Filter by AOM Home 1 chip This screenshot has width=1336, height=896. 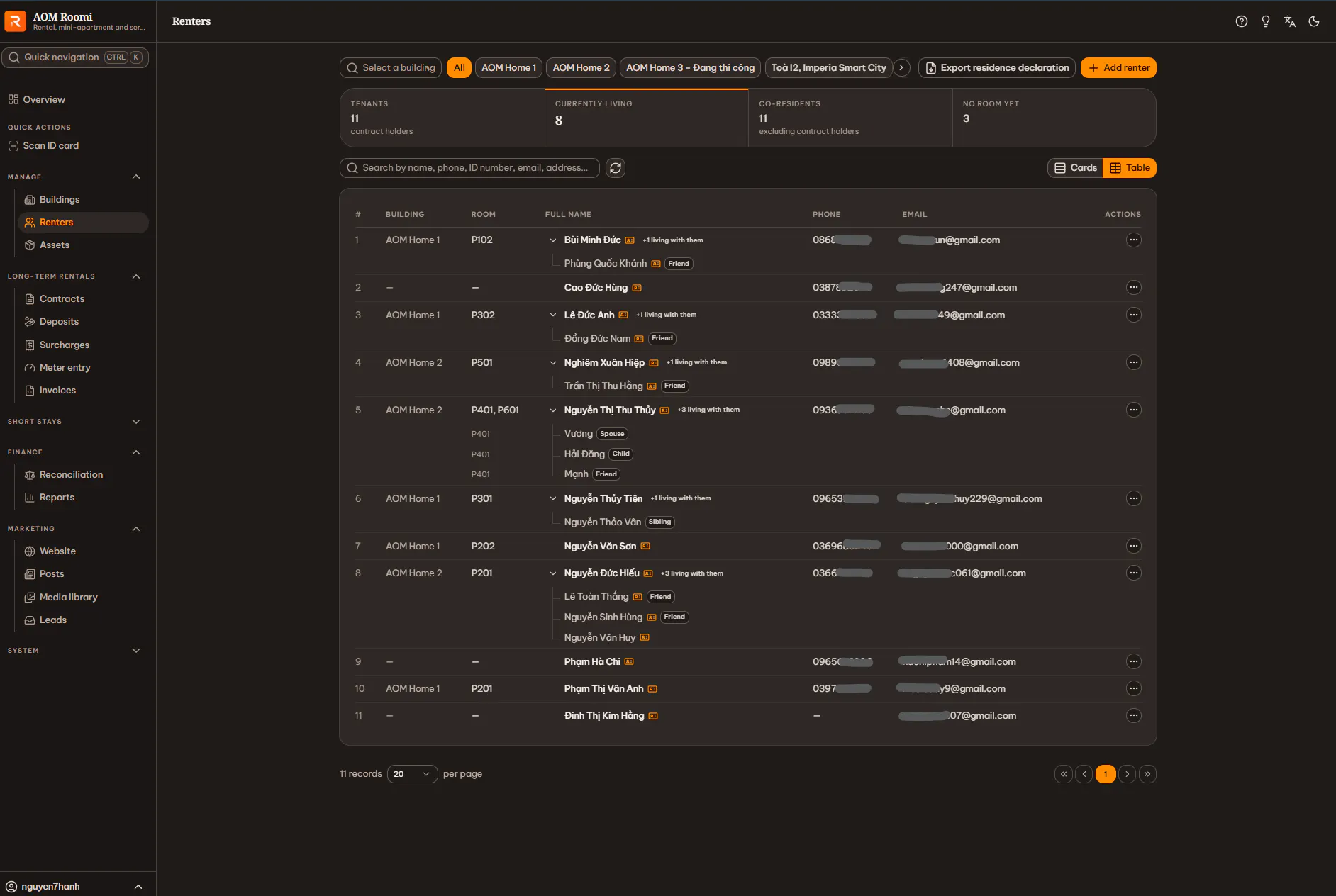click(508, 67)
